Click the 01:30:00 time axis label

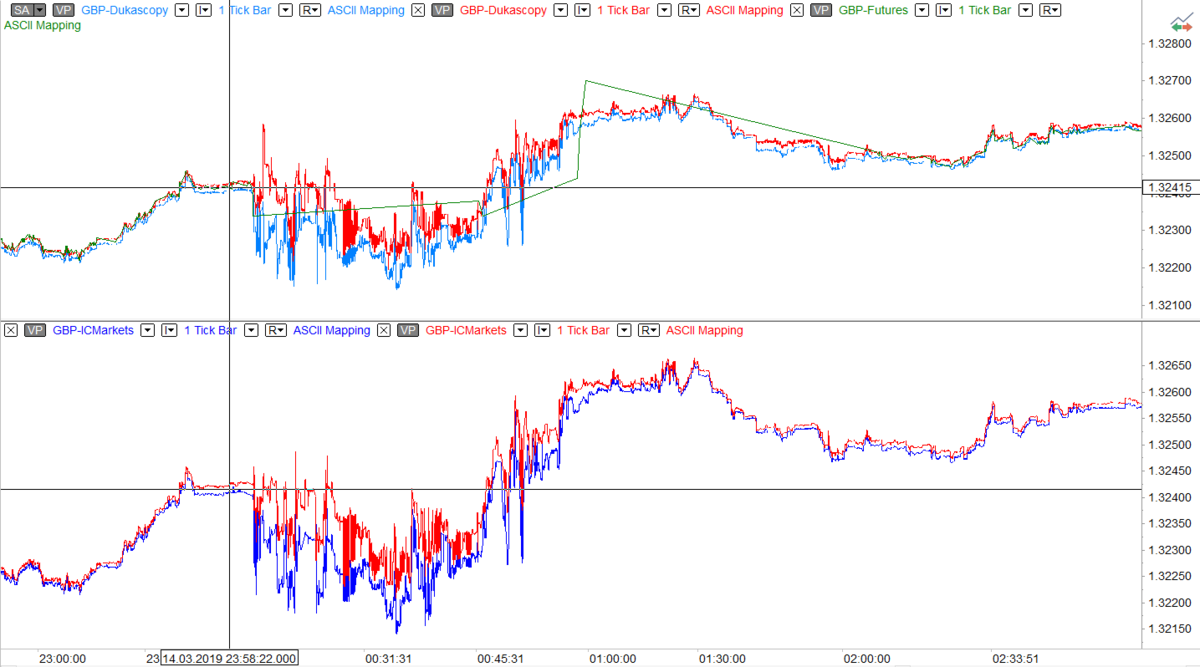(x=723, y=659)
